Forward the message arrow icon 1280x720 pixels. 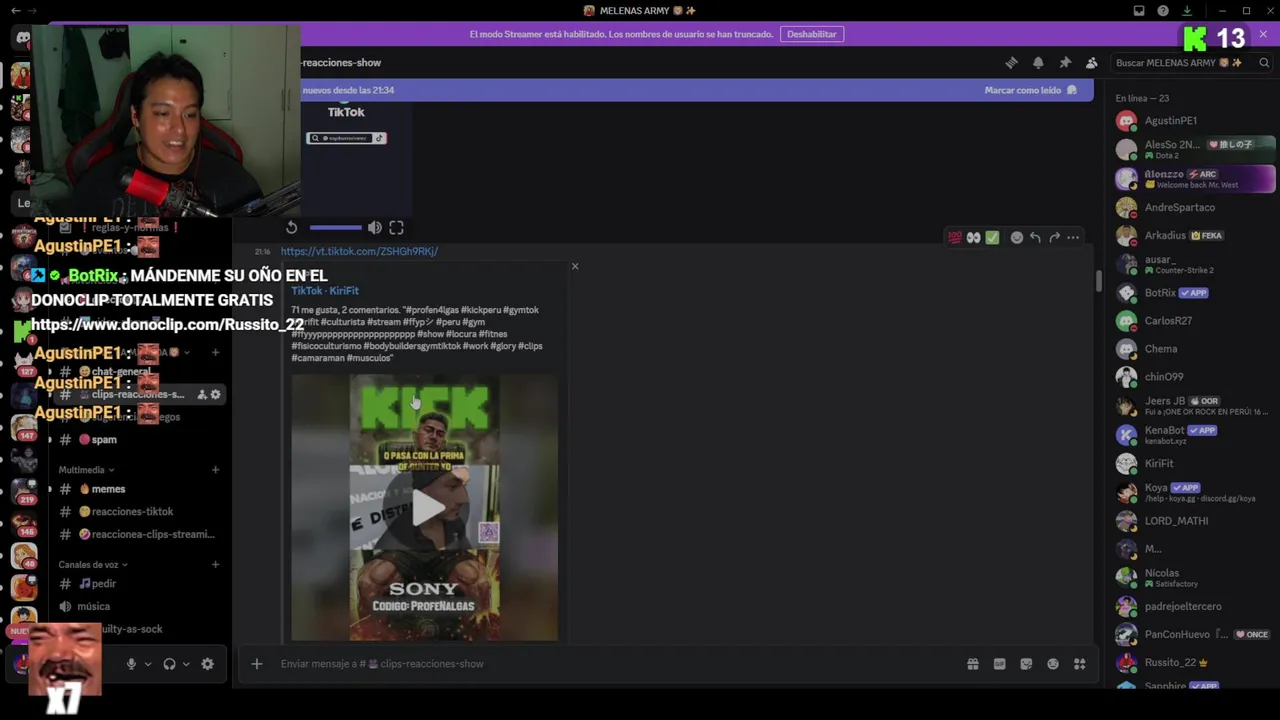click(1054, 238)
